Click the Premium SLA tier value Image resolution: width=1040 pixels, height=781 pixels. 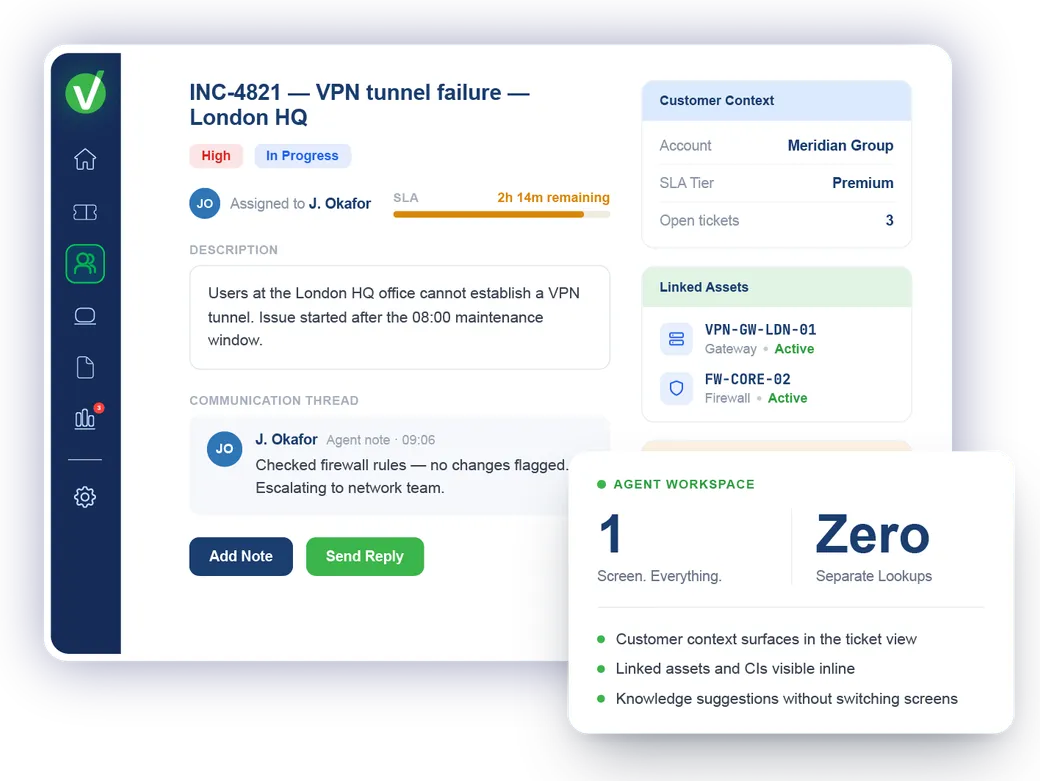pos(863,183)
